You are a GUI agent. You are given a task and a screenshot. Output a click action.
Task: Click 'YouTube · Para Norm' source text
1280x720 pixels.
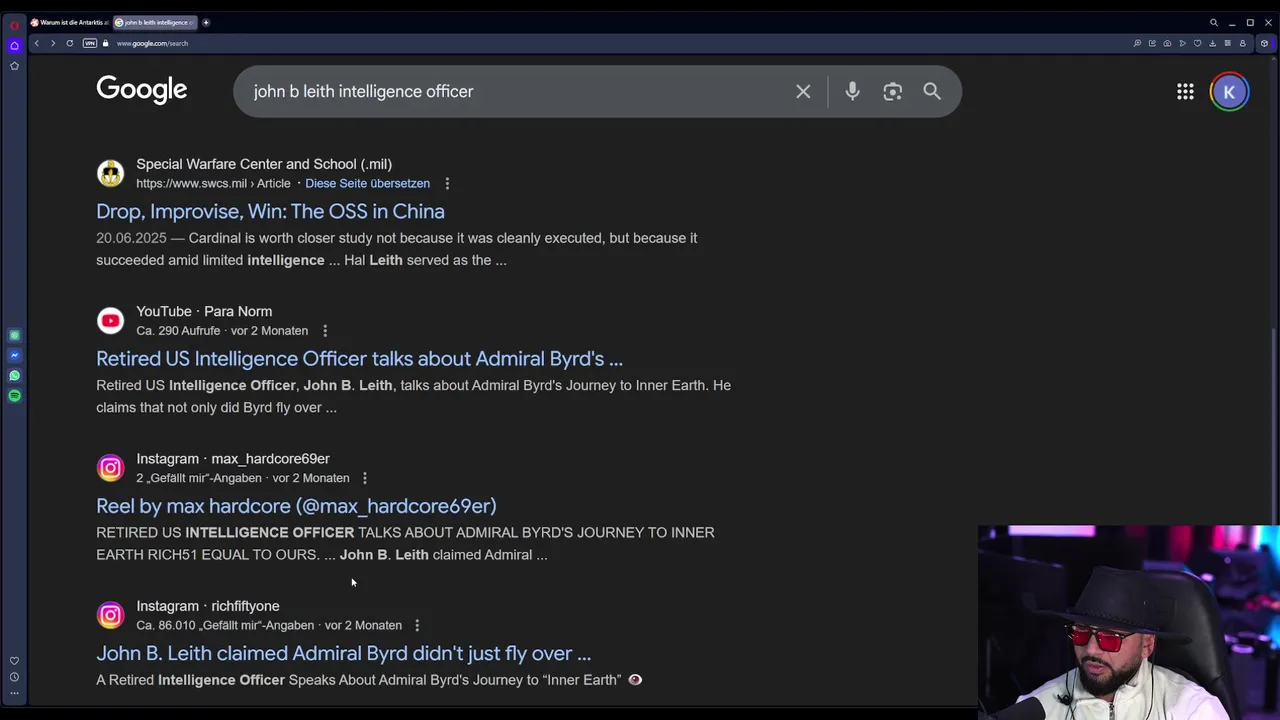(x=204, y=311)
